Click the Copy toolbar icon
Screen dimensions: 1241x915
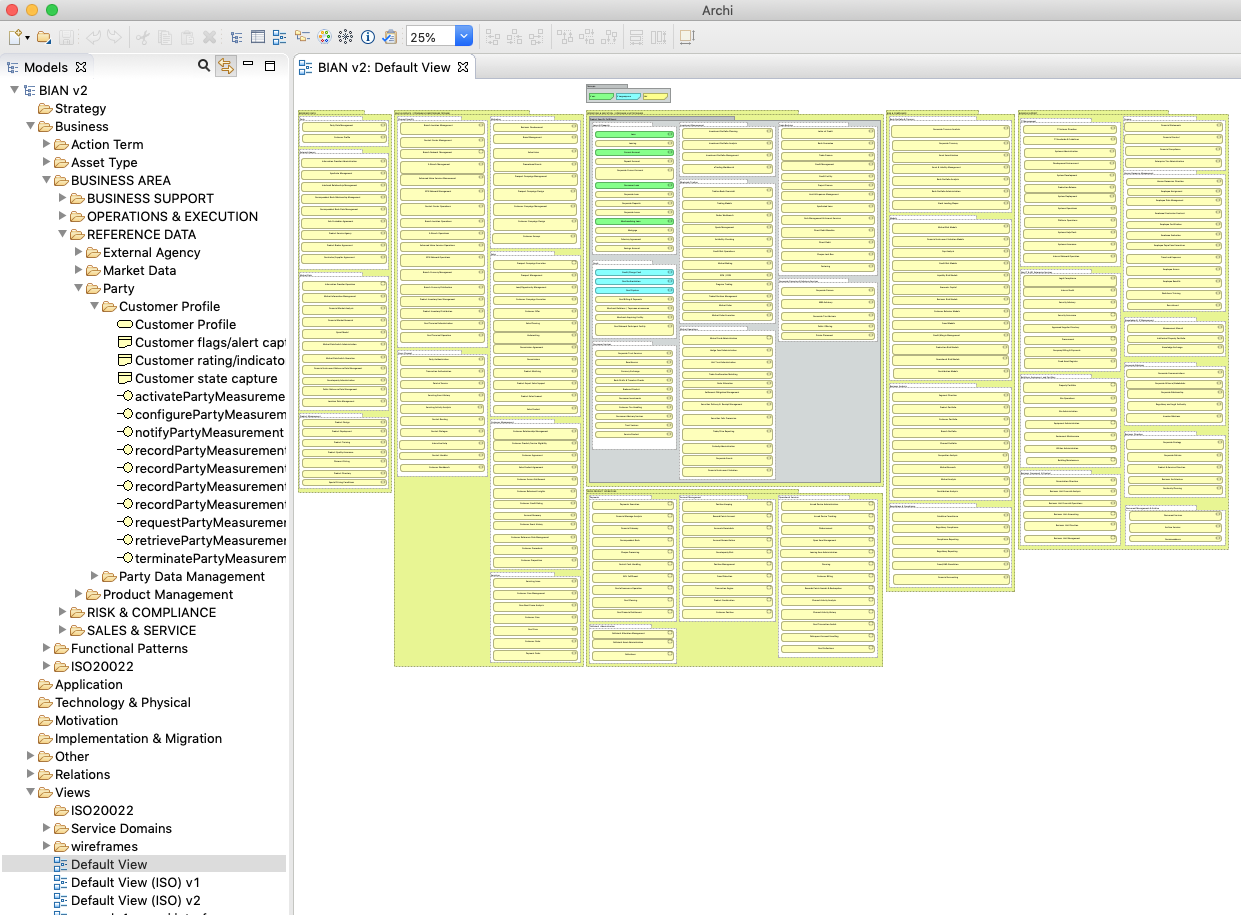[165, 37]
